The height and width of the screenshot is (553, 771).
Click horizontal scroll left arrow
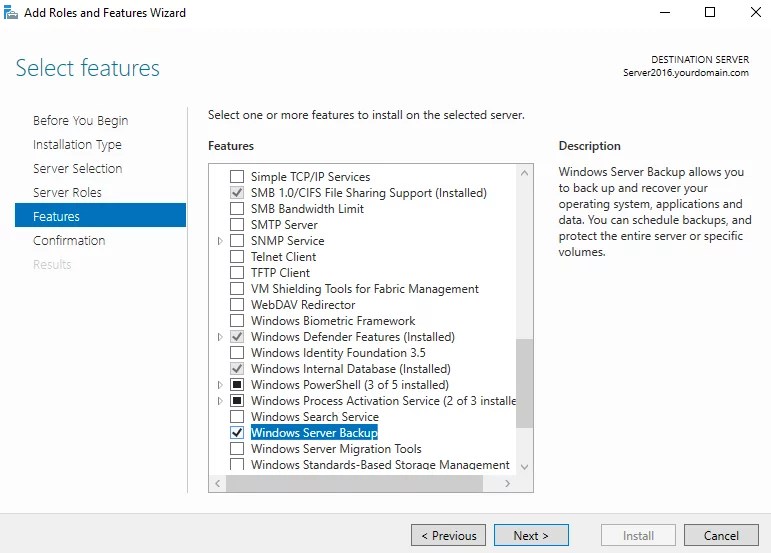(x=217, y=483)
